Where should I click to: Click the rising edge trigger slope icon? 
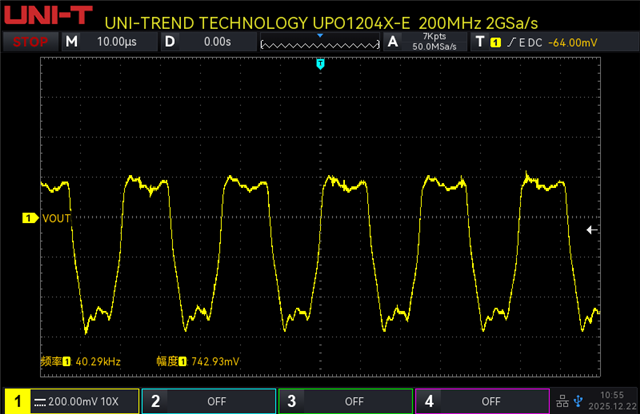point(511,42)
